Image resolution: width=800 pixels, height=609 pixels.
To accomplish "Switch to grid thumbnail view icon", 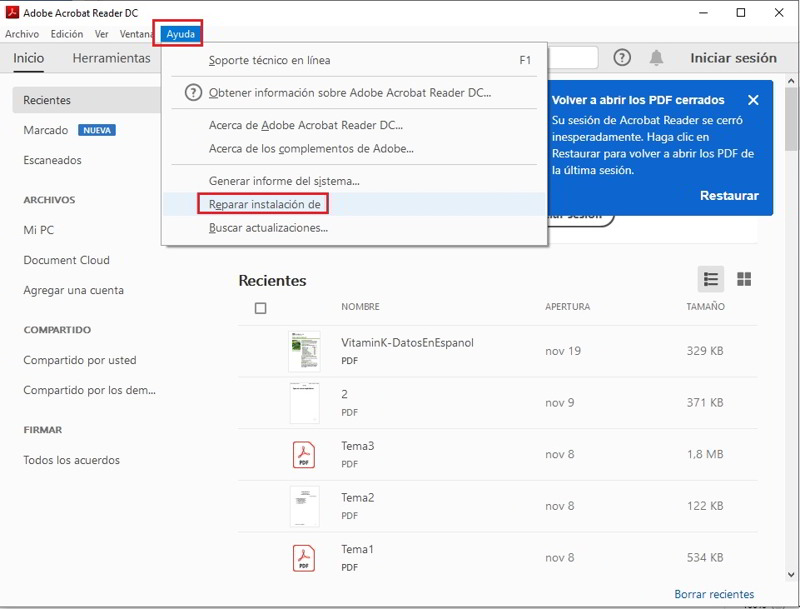I will click(x=744, y=279).
